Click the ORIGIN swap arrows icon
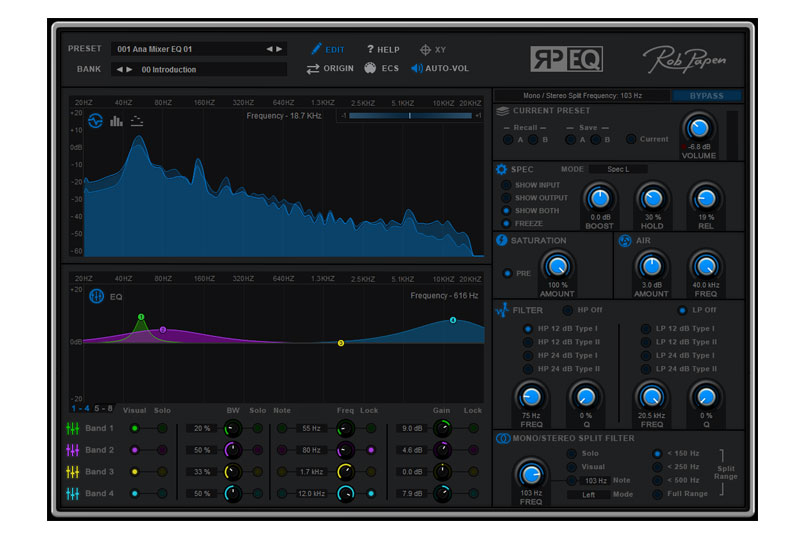The height and width of the screenshot is (539, 800). [313, 69]
